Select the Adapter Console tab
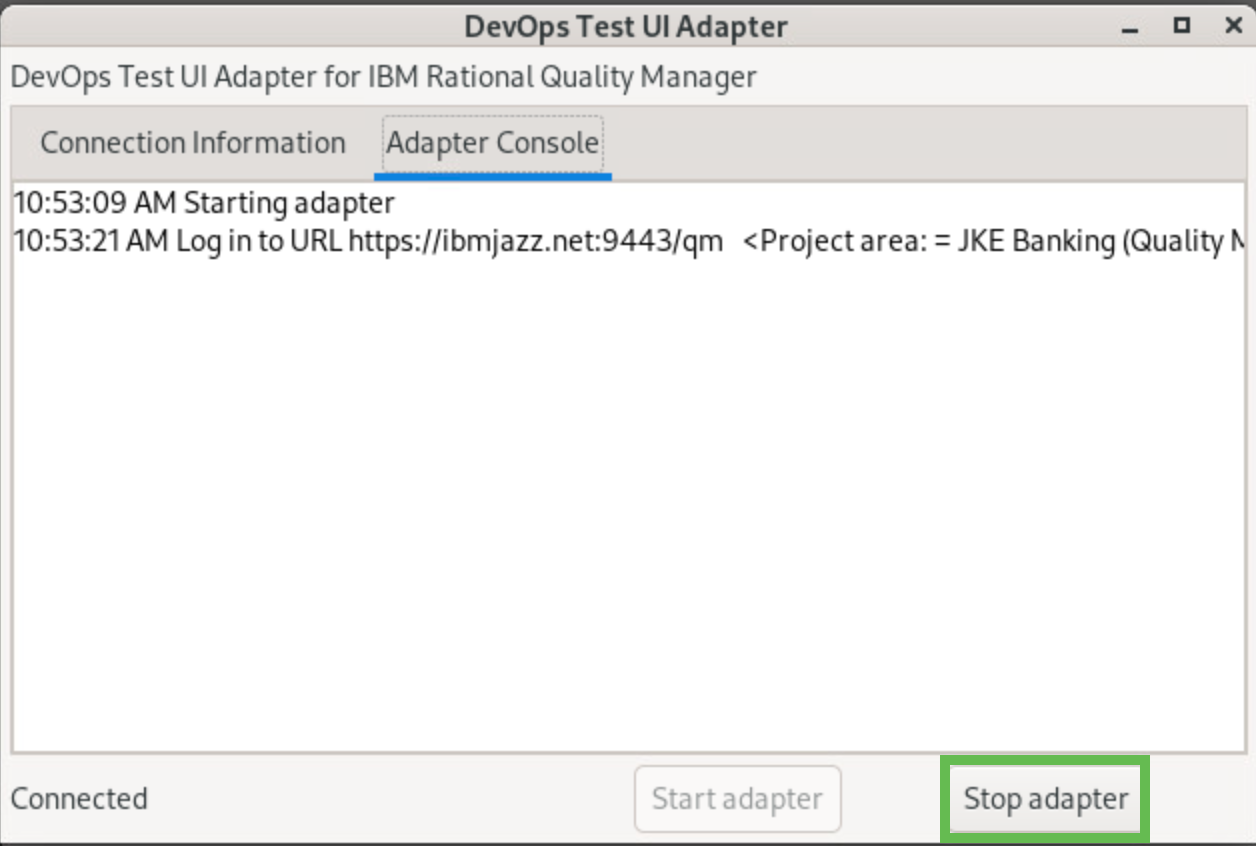The height and width of the screenshot is (846, 1256). tap(492, 143)
